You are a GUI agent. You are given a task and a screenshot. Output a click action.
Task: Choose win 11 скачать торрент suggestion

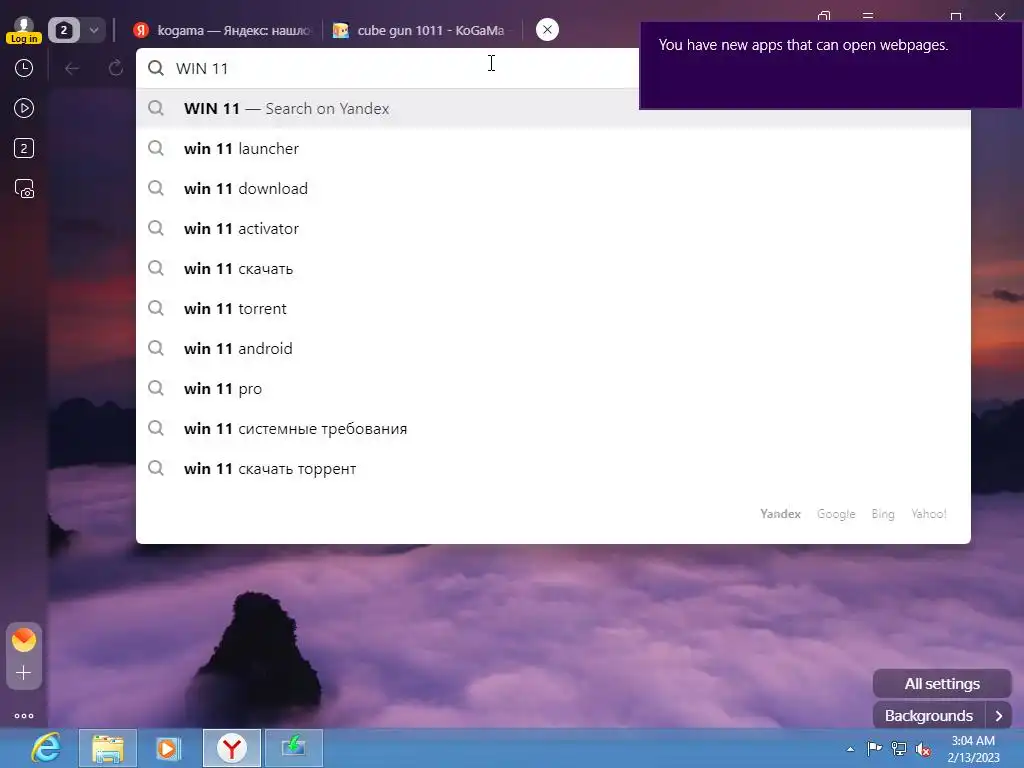pos(553,469)
